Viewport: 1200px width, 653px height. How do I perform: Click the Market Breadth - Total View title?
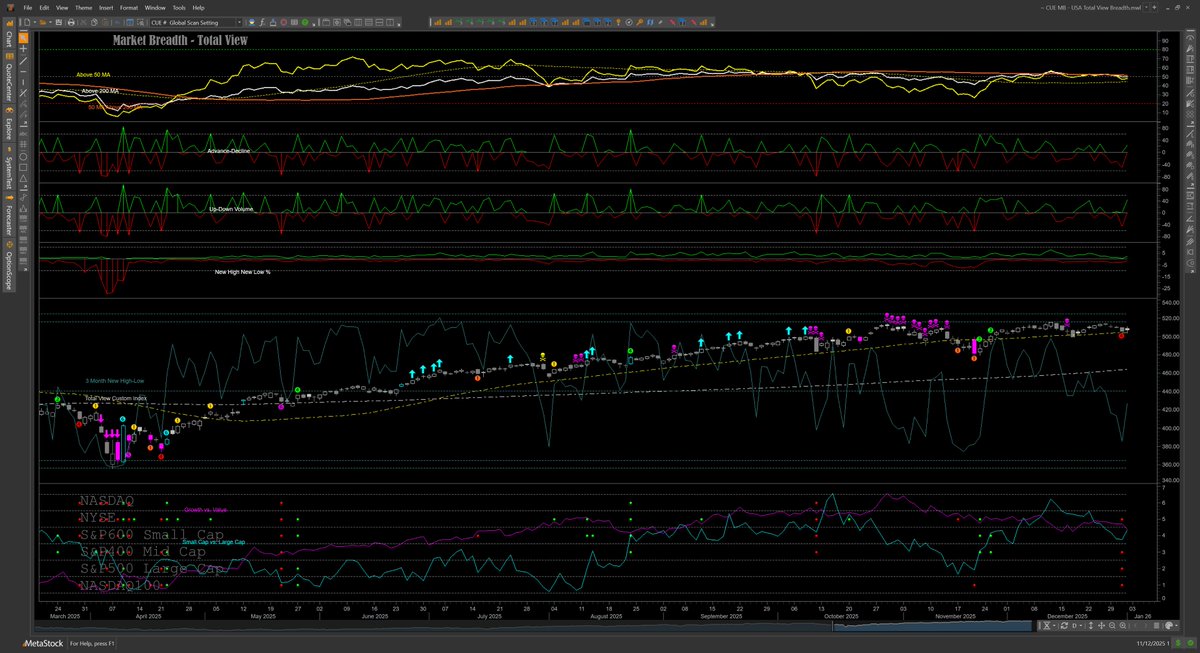click(x=180, y=40)
